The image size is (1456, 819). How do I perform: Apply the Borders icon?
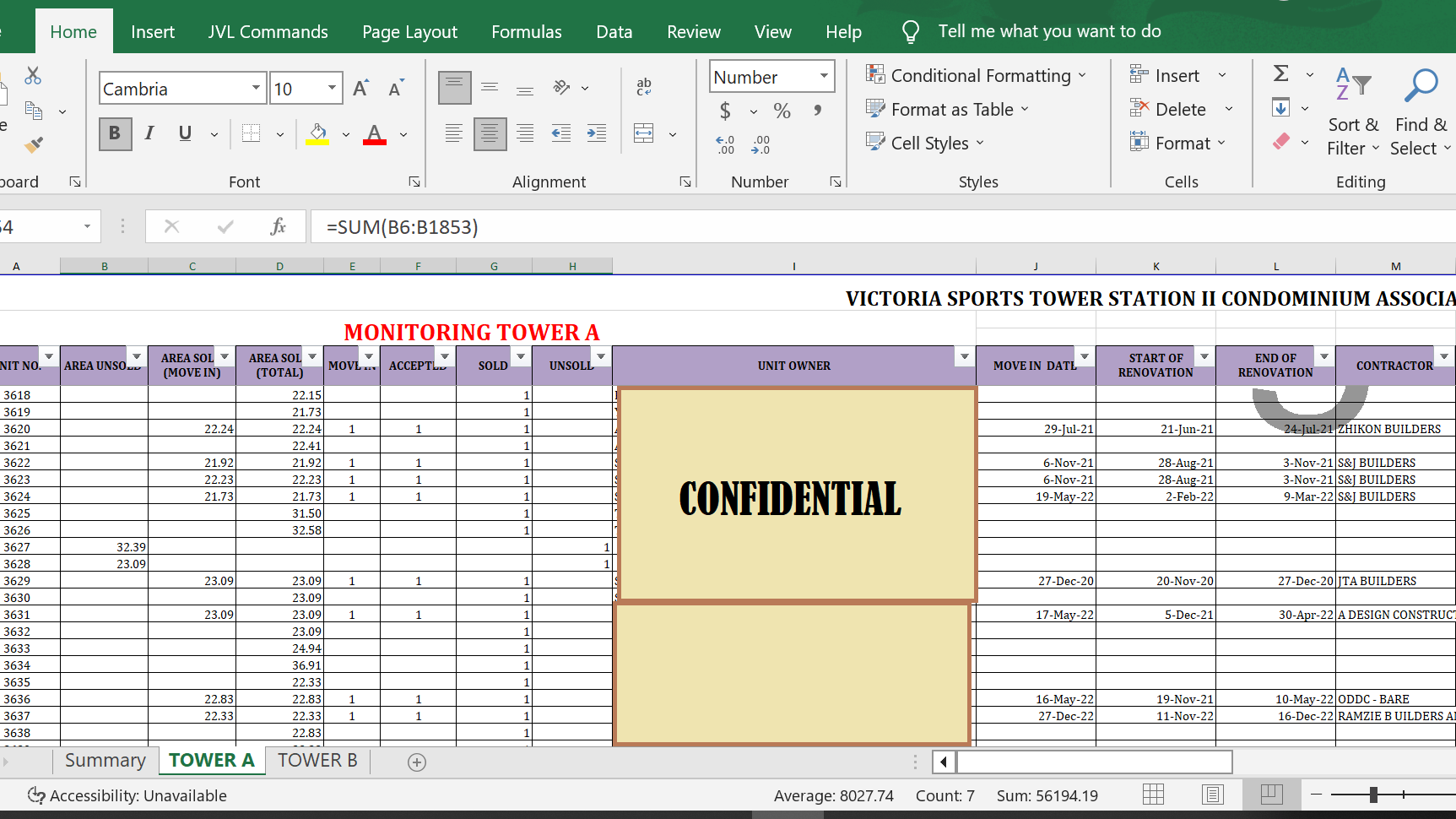251,133
